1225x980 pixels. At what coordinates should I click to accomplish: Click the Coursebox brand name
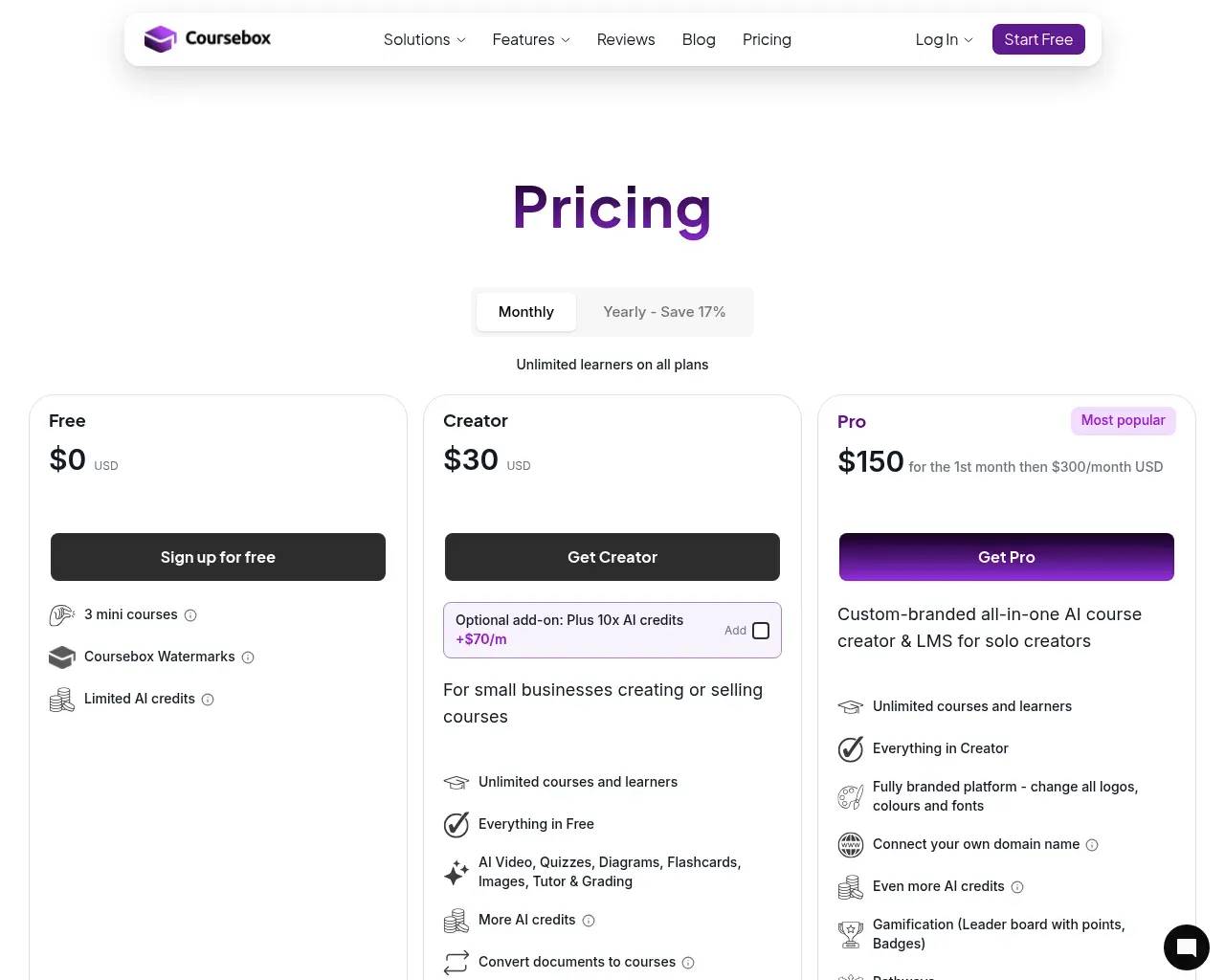coord(228,38)
